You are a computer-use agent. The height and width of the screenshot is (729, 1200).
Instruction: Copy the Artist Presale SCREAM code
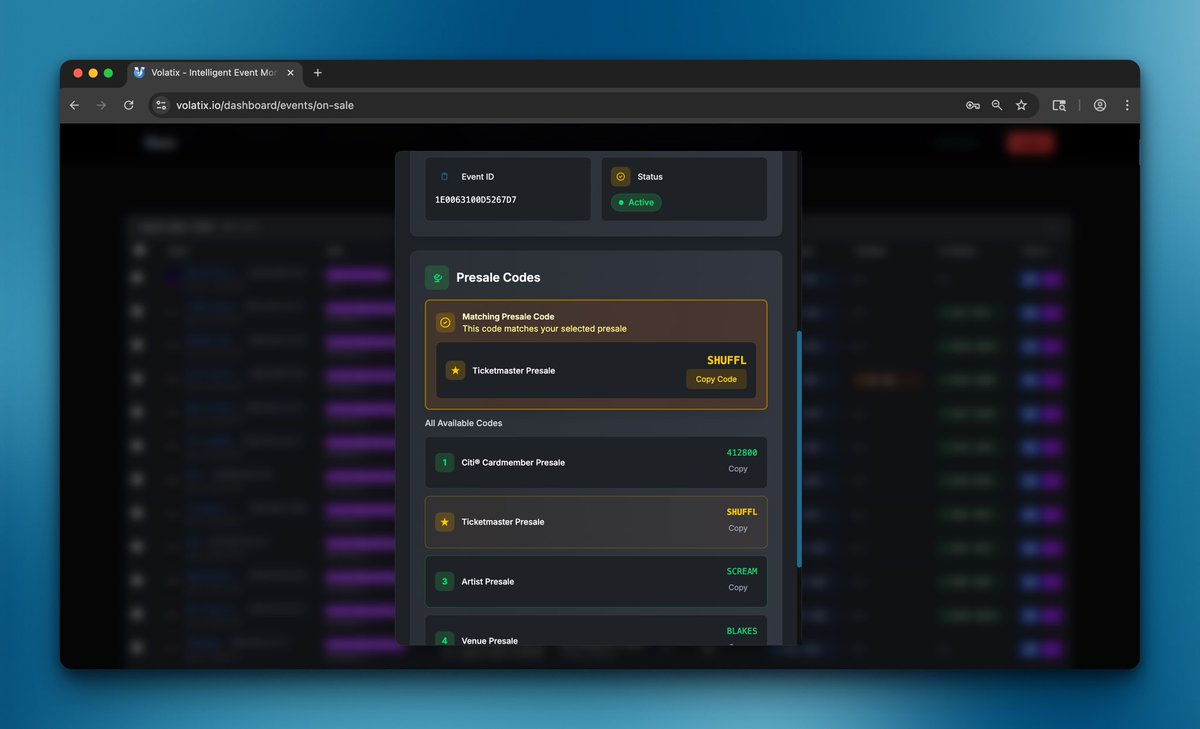pyautogui.click(x=738, y=588)
